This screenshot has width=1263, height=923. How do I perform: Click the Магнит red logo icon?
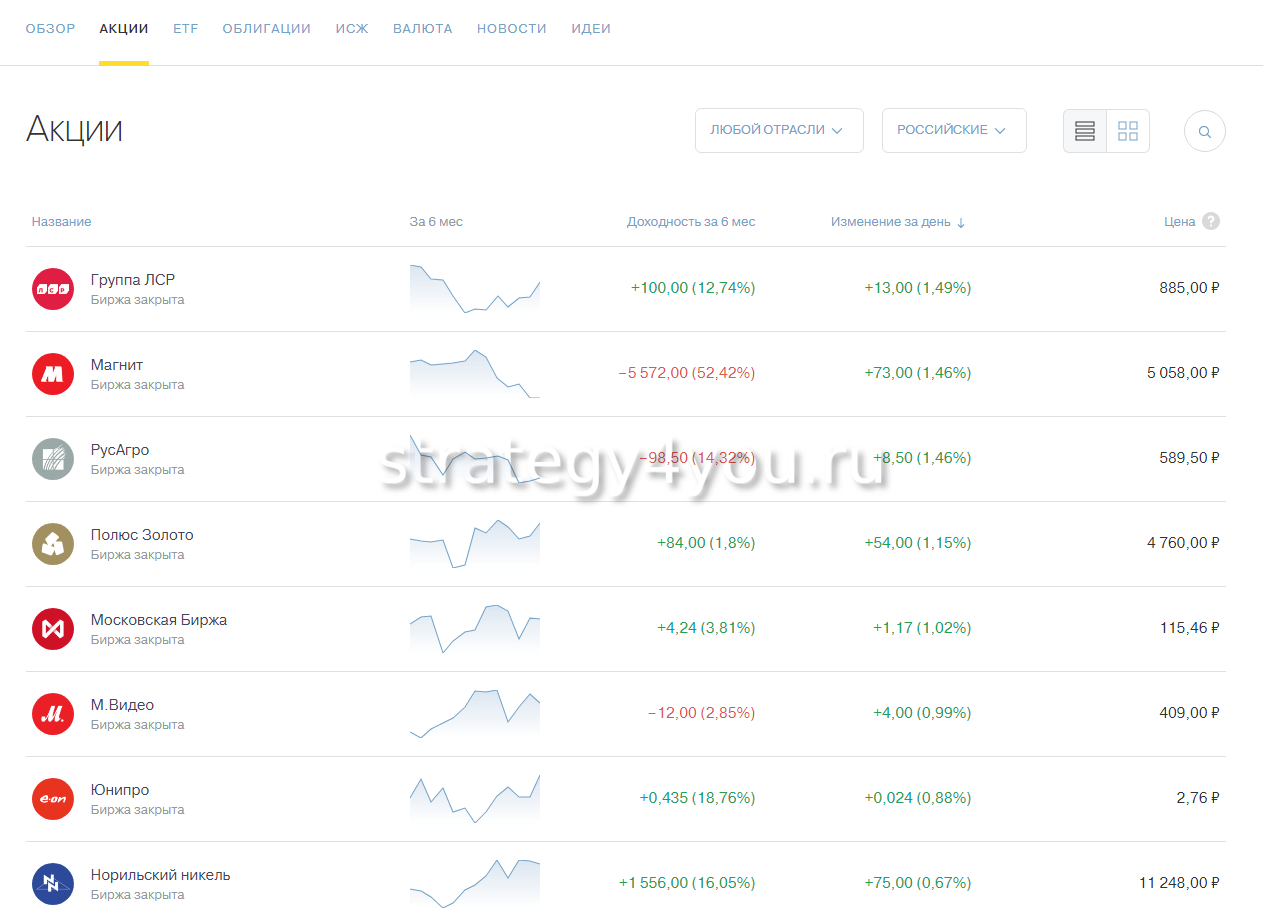pyautogui.click(x=53, y=374)
